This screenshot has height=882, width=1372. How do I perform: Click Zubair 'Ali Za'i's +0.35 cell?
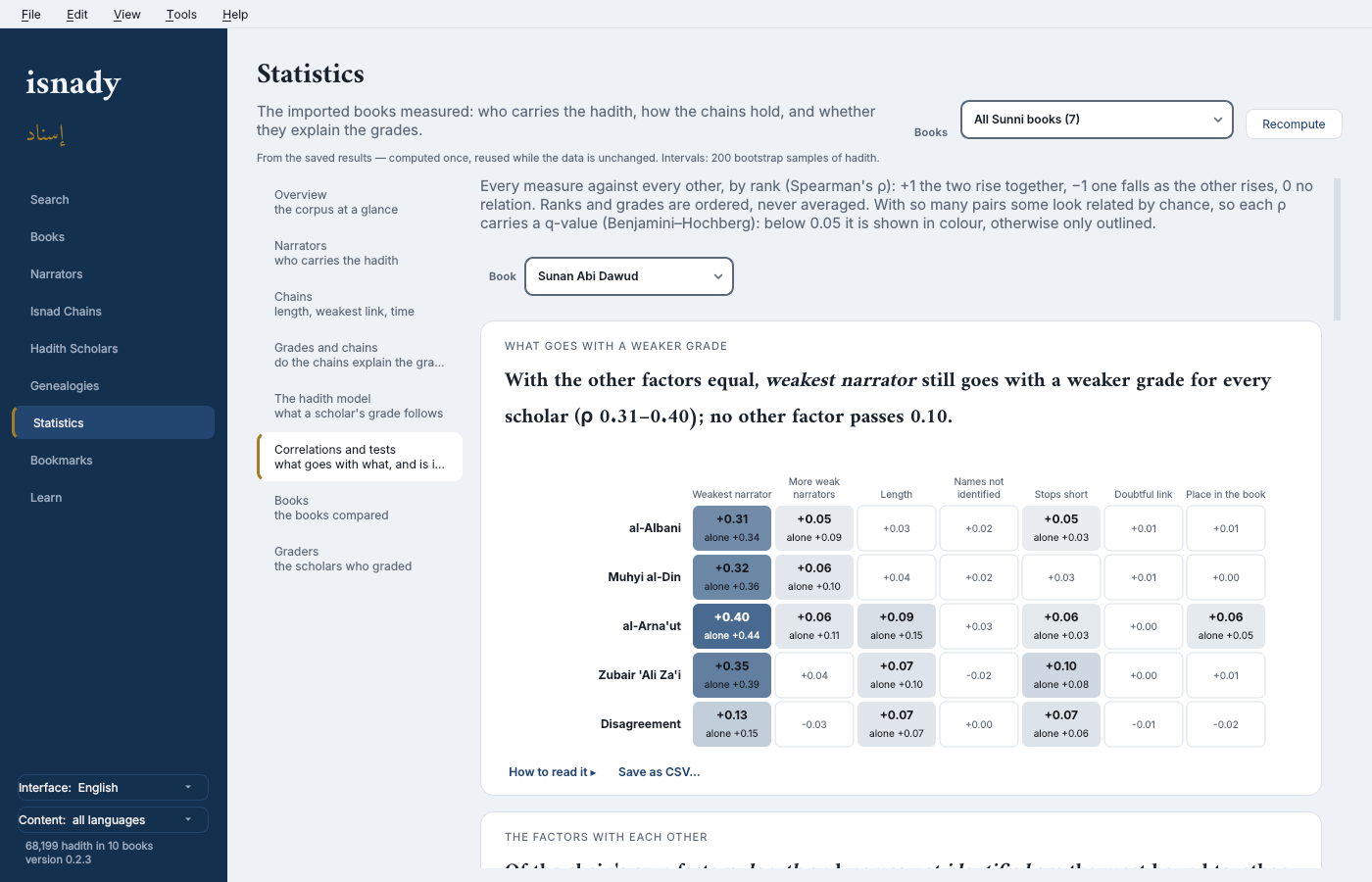point(732,675)
